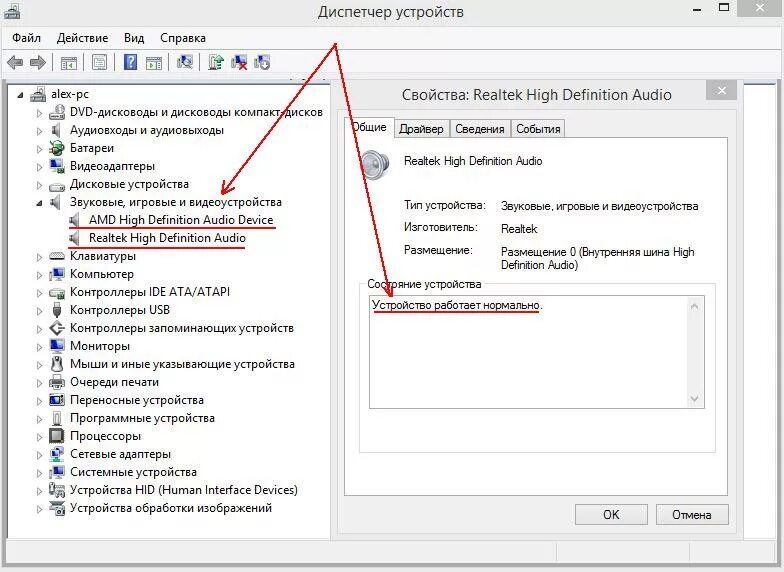Expand the Системные устройства category
The image size is (784, 572).
tap(40, 472)
